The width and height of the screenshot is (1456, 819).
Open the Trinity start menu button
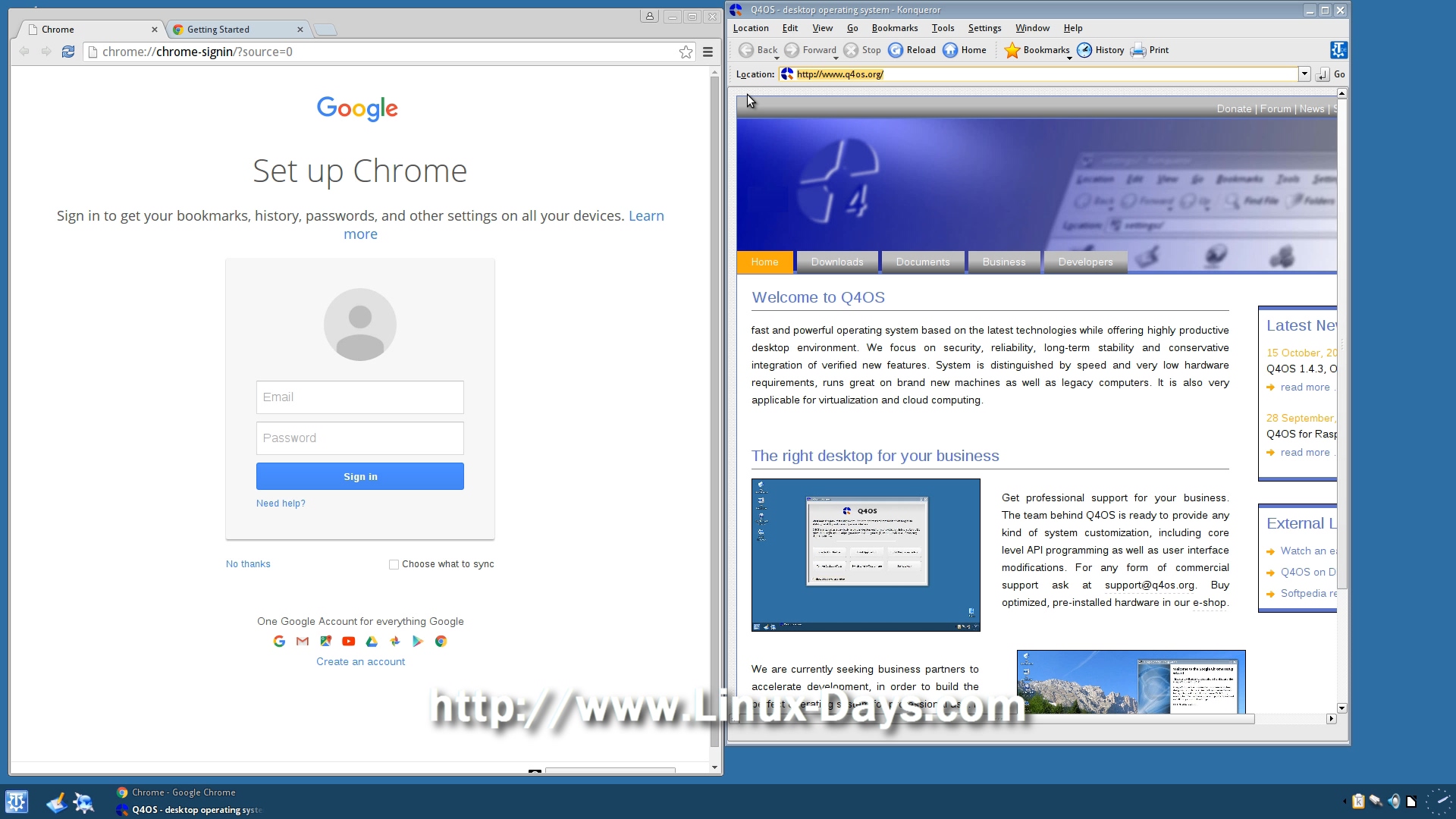[17, 802]
